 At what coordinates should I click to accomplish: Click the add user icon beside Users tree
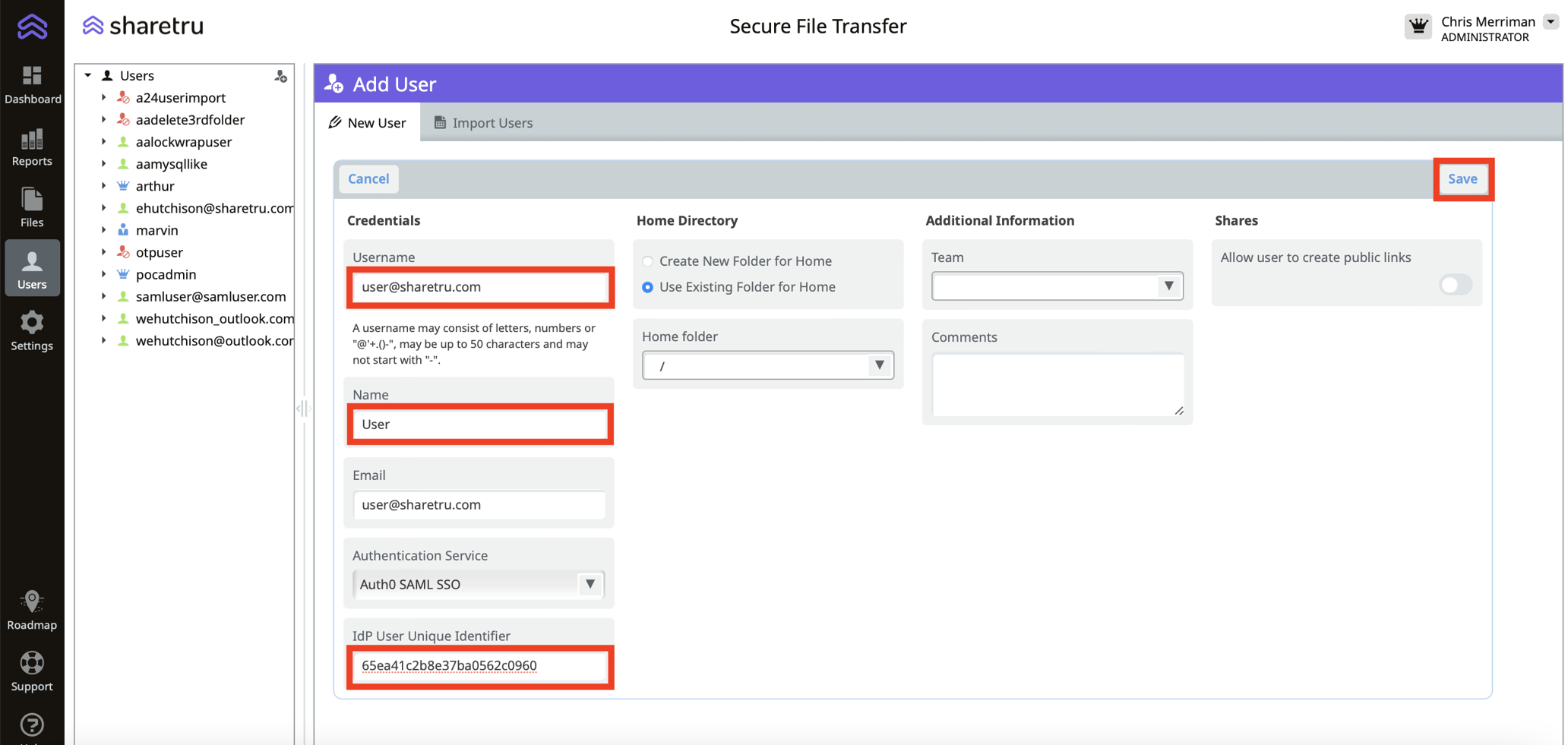(x=281, y=76)
